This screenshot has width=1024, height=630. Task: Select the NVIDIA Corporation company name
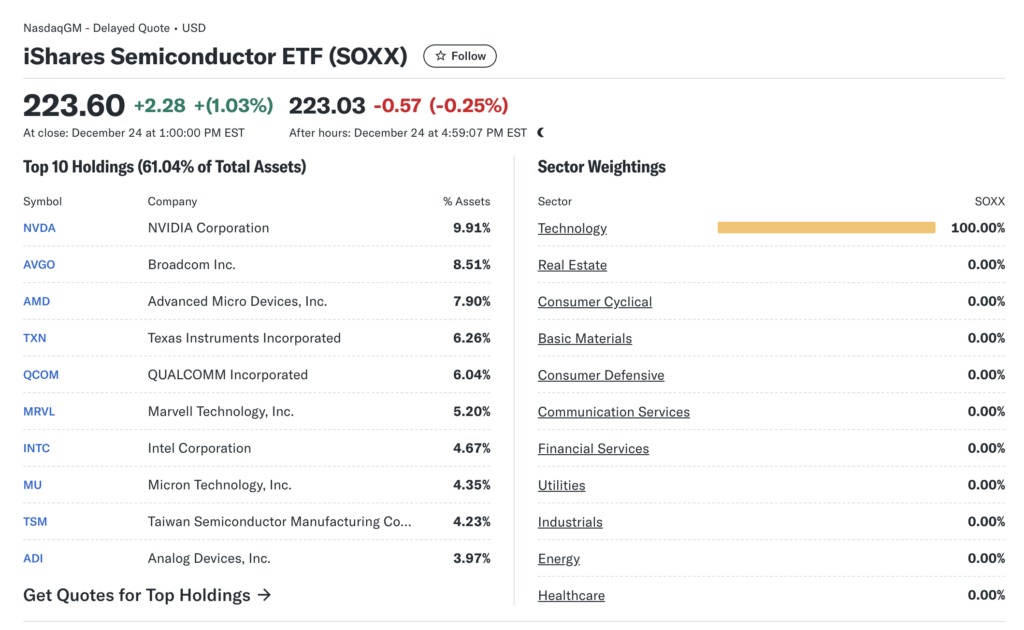208,228
